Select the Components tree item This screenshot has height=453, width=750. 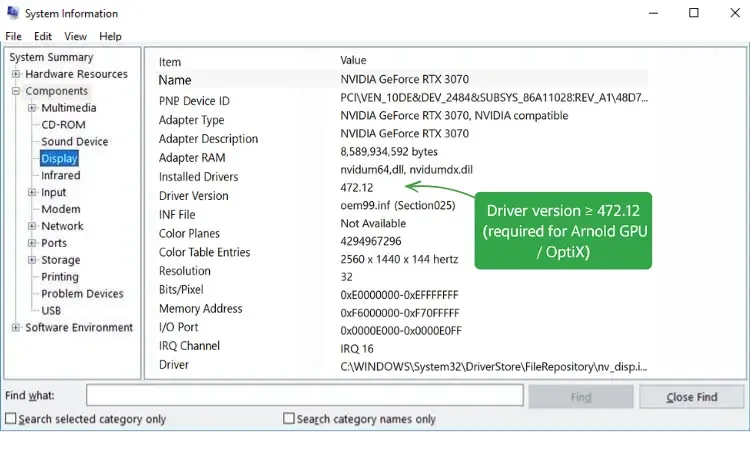point(56,91)
